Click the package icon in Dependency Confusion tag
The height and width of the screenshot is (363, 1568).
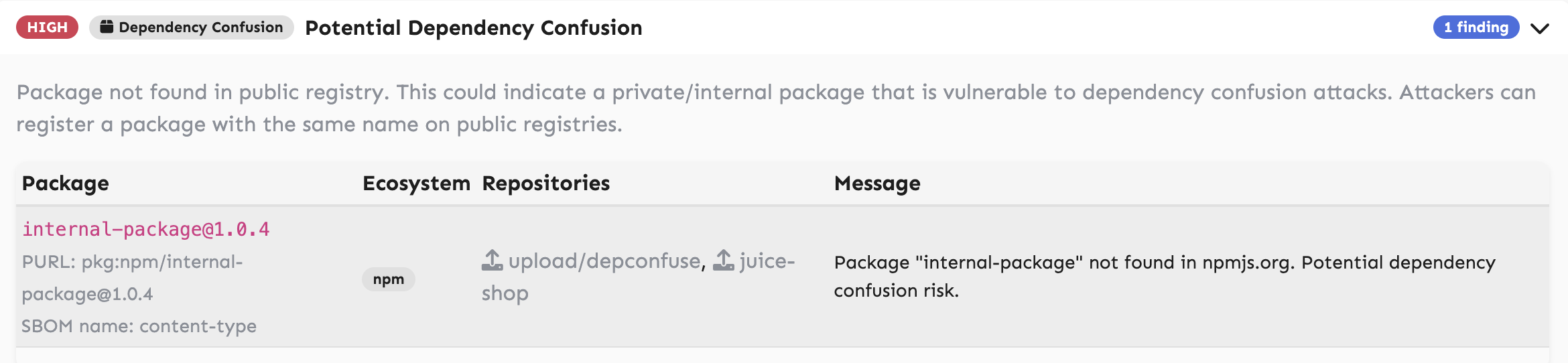[107, 27]
